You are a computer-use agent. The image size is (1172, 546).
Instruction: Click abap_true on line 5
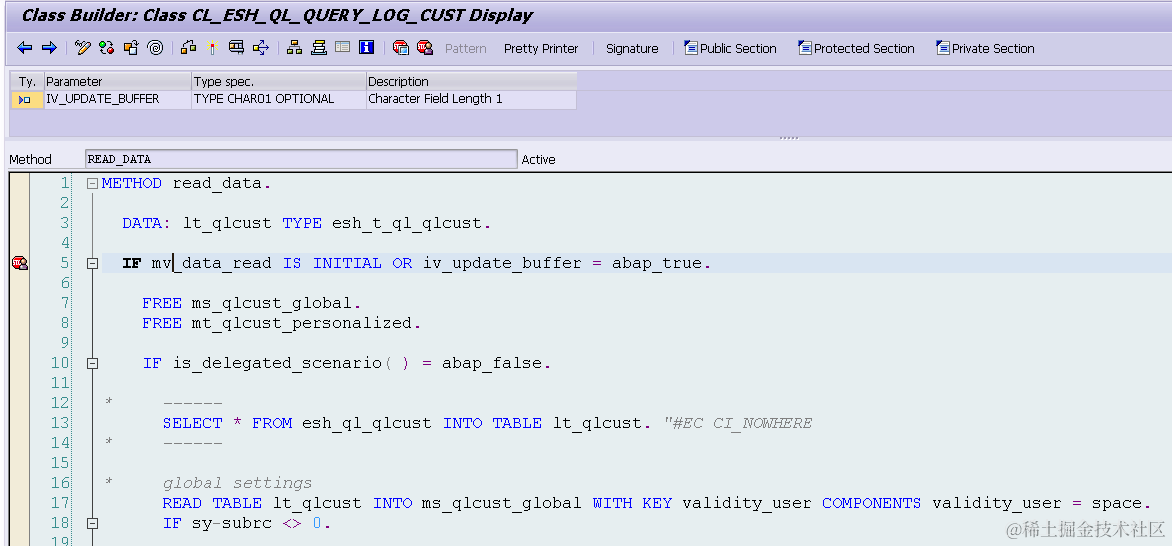coord(657,263)
